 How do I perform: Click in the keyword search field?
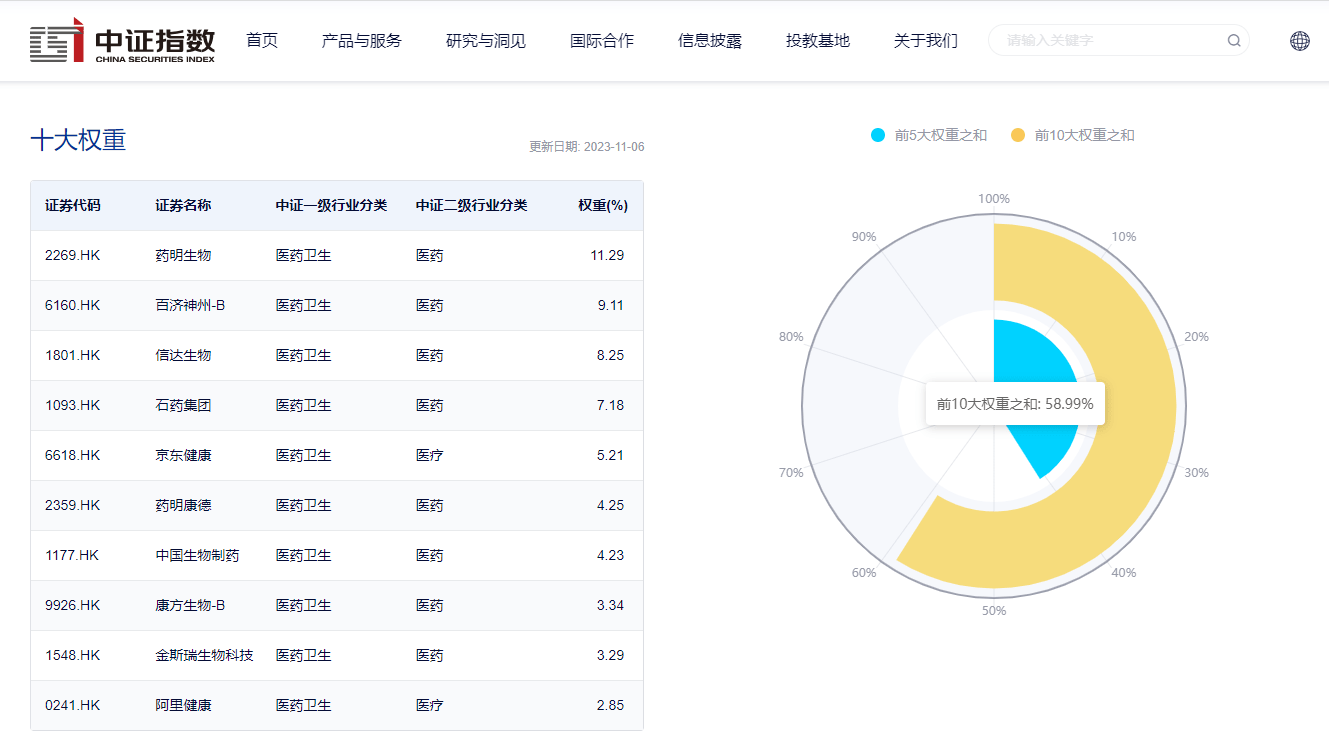1110,41
